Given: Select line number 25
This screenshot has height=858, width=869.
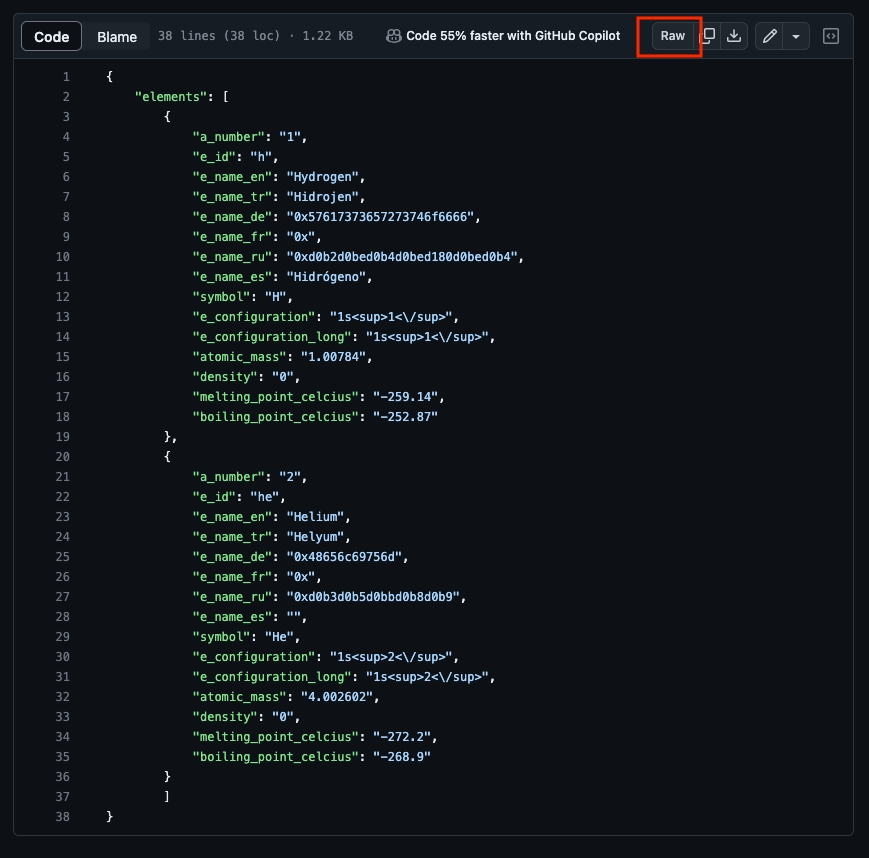Looking at the screenshot, I should 63,556.
